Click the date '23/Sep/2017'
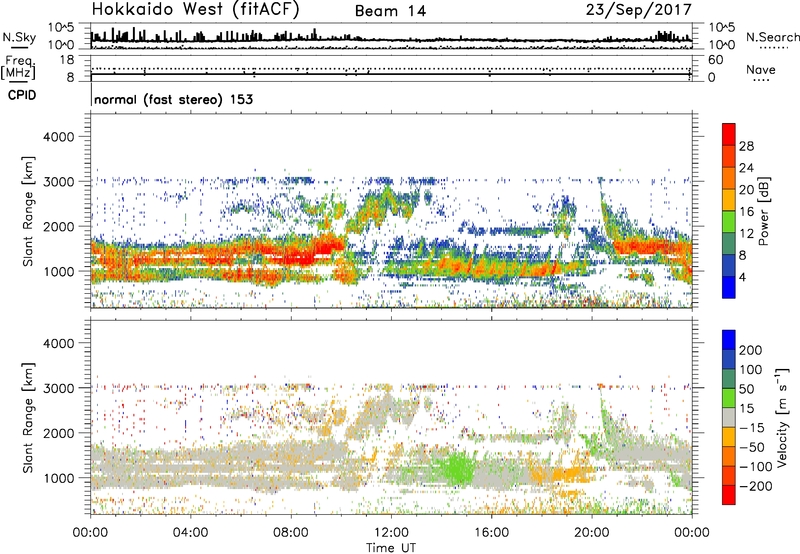Screen dimensions: 800x554 coord(639,10)
